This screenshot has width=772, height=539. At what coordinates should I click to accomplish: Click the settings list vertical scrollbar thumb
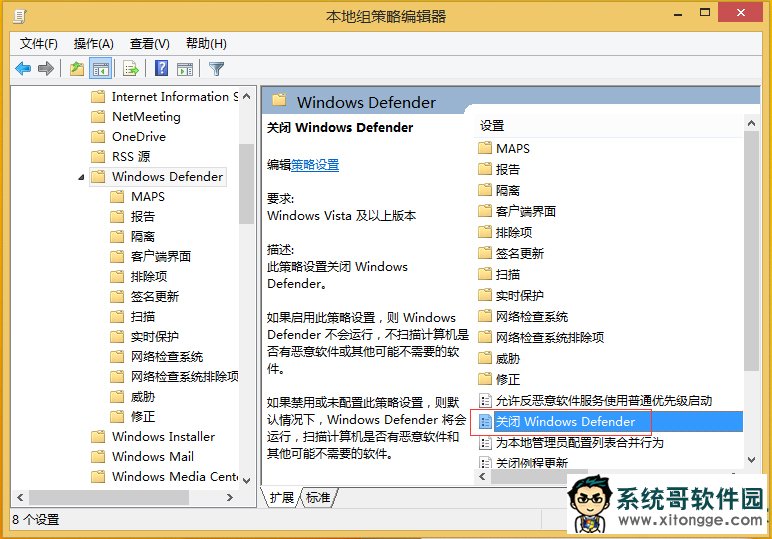tap(751, 251)
